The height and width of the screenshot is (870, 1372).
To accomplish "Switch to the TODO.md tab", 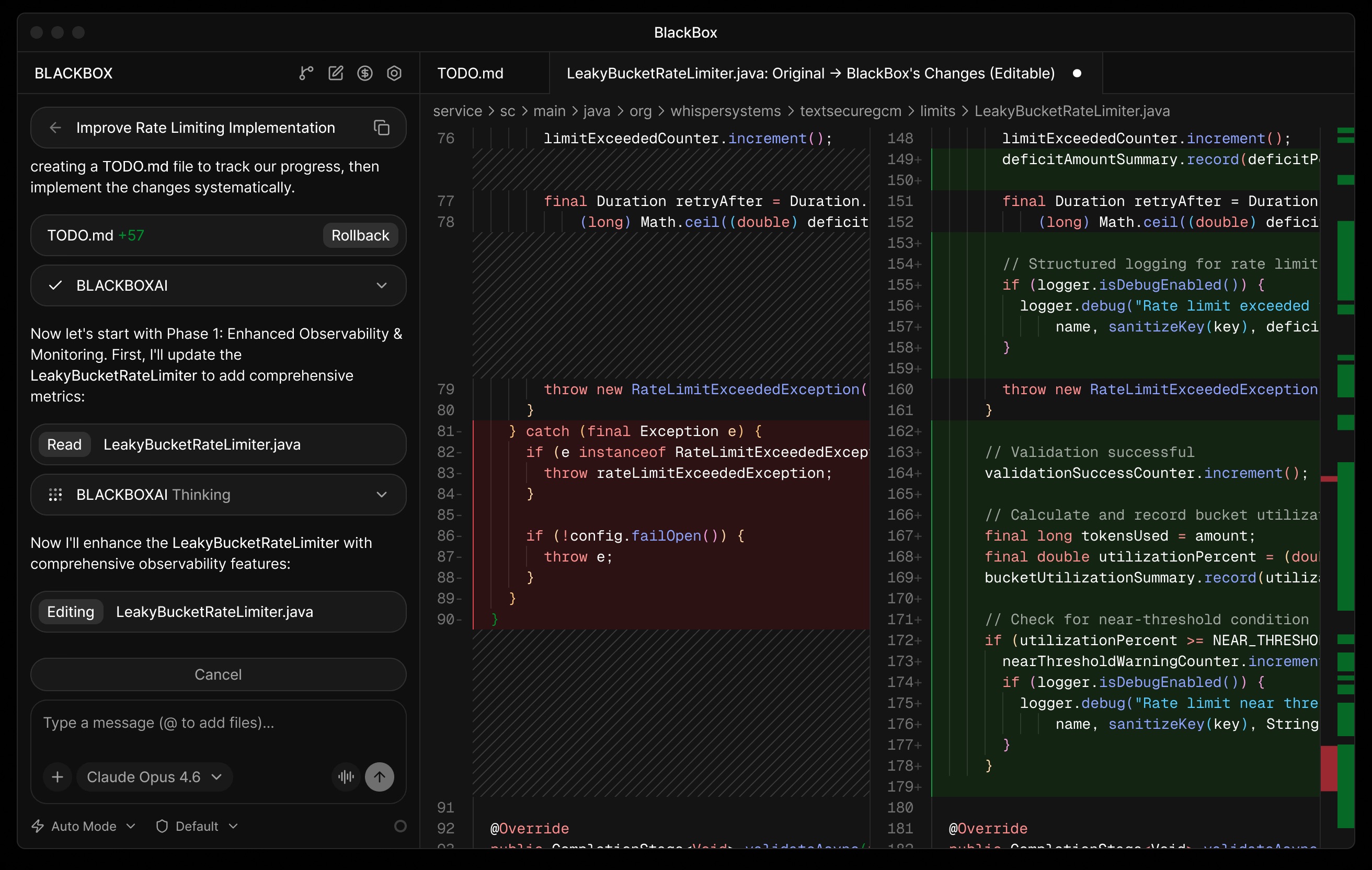I will coord(470,74).
